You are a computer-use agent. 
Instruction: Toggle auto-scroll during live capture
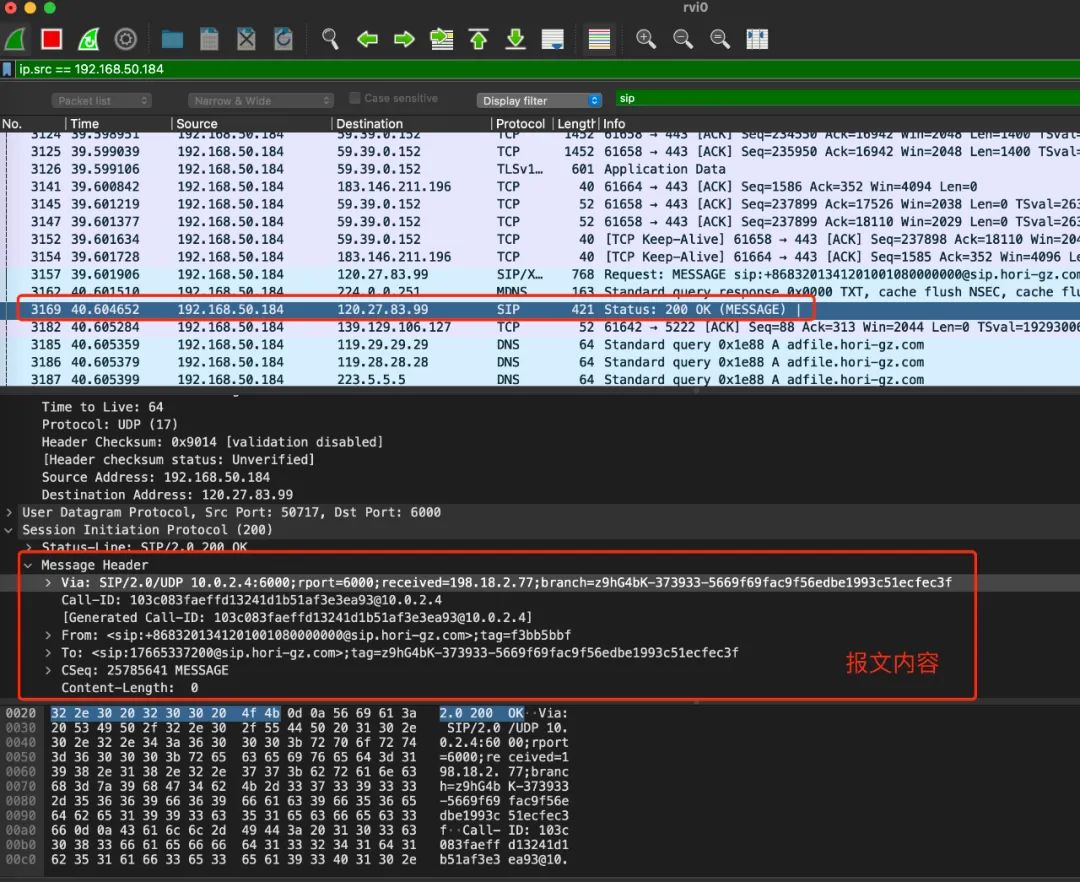pos(552,39)
